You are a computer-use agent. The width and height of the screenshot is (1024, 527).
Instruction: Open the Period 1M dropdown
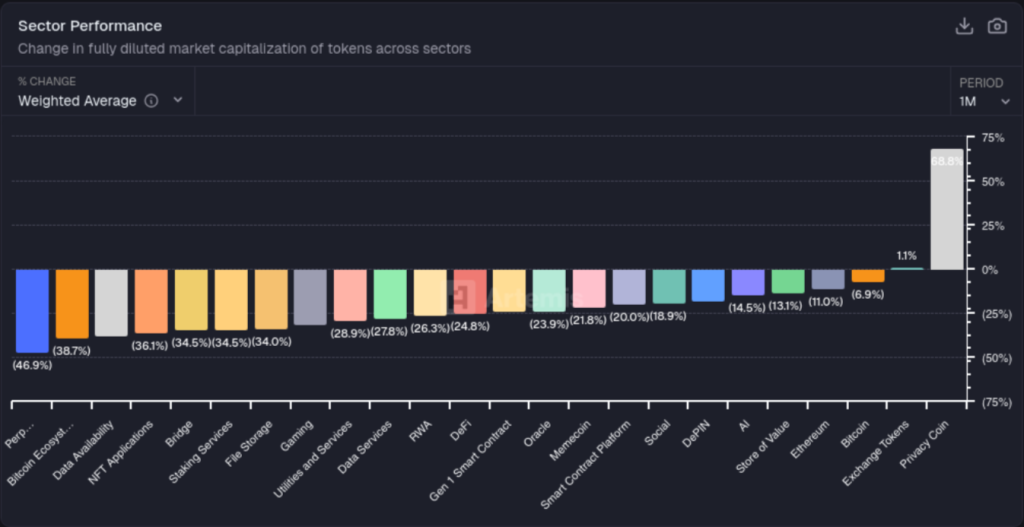coord(984,101)
